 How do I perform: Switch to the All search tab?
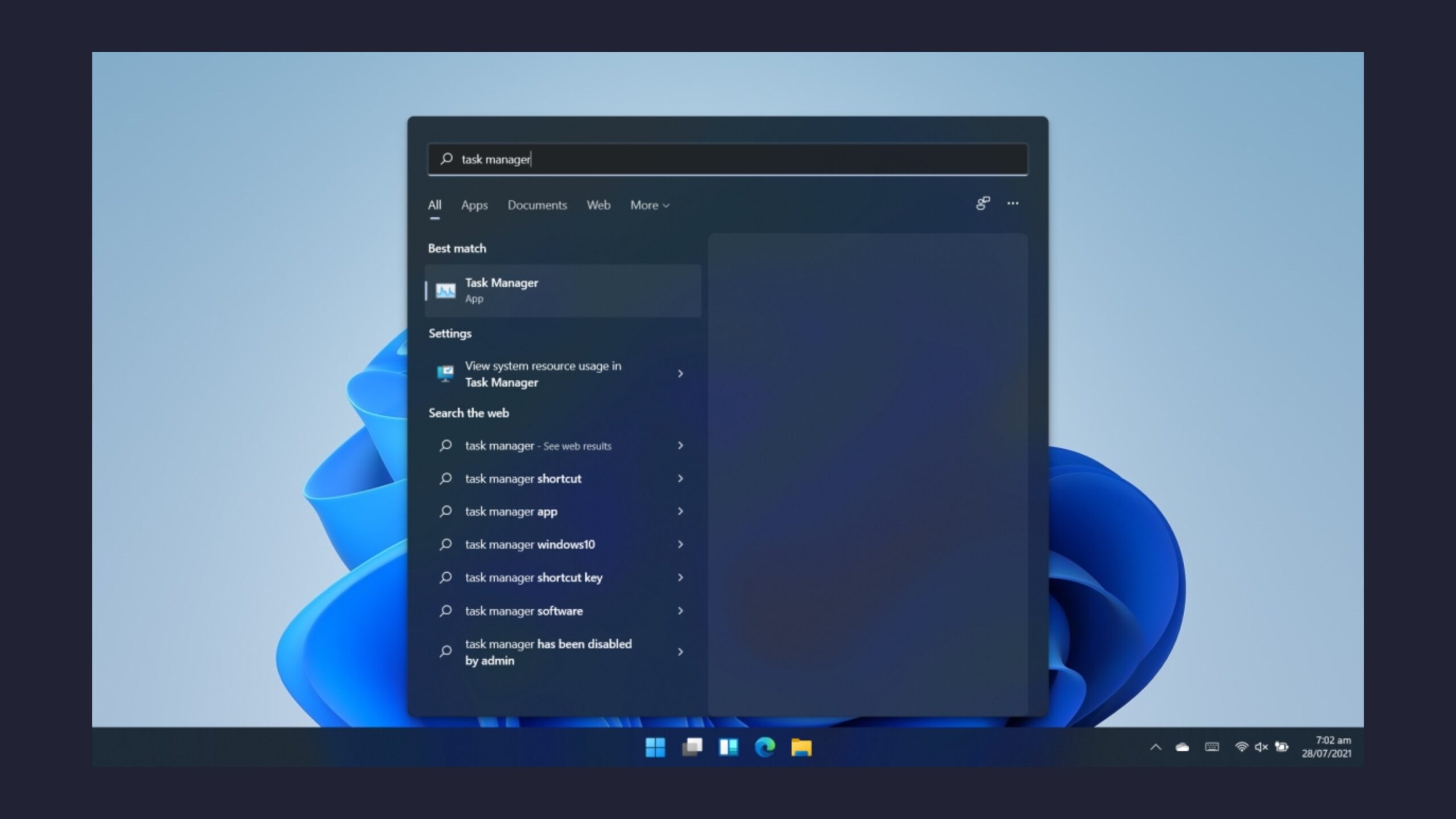coord(435,205)
